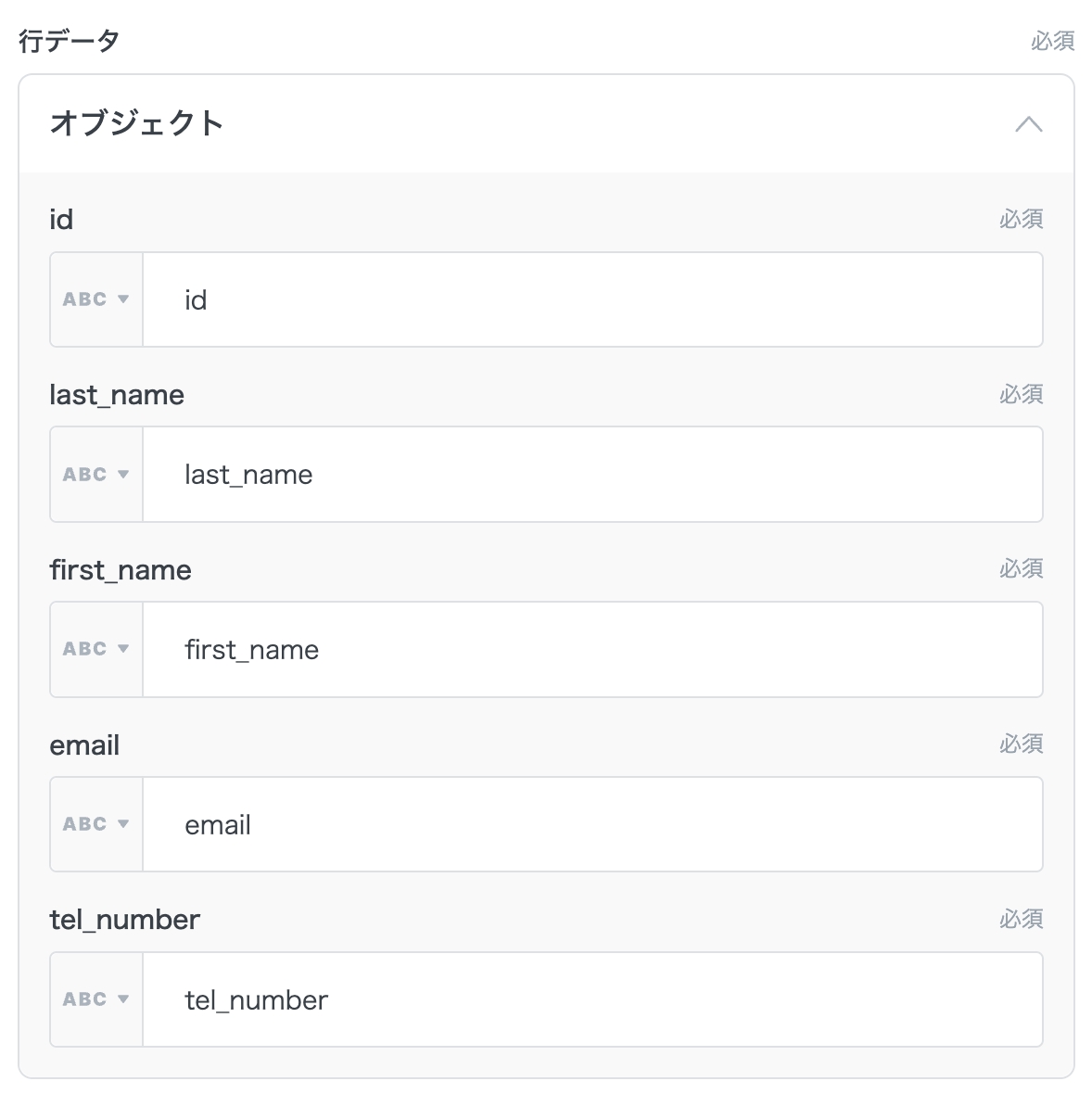The height and width of the screenshot is (1094, 1092).
Task: Open the ABC type dropdown for last_name
Action: click(x=95, y=475)
